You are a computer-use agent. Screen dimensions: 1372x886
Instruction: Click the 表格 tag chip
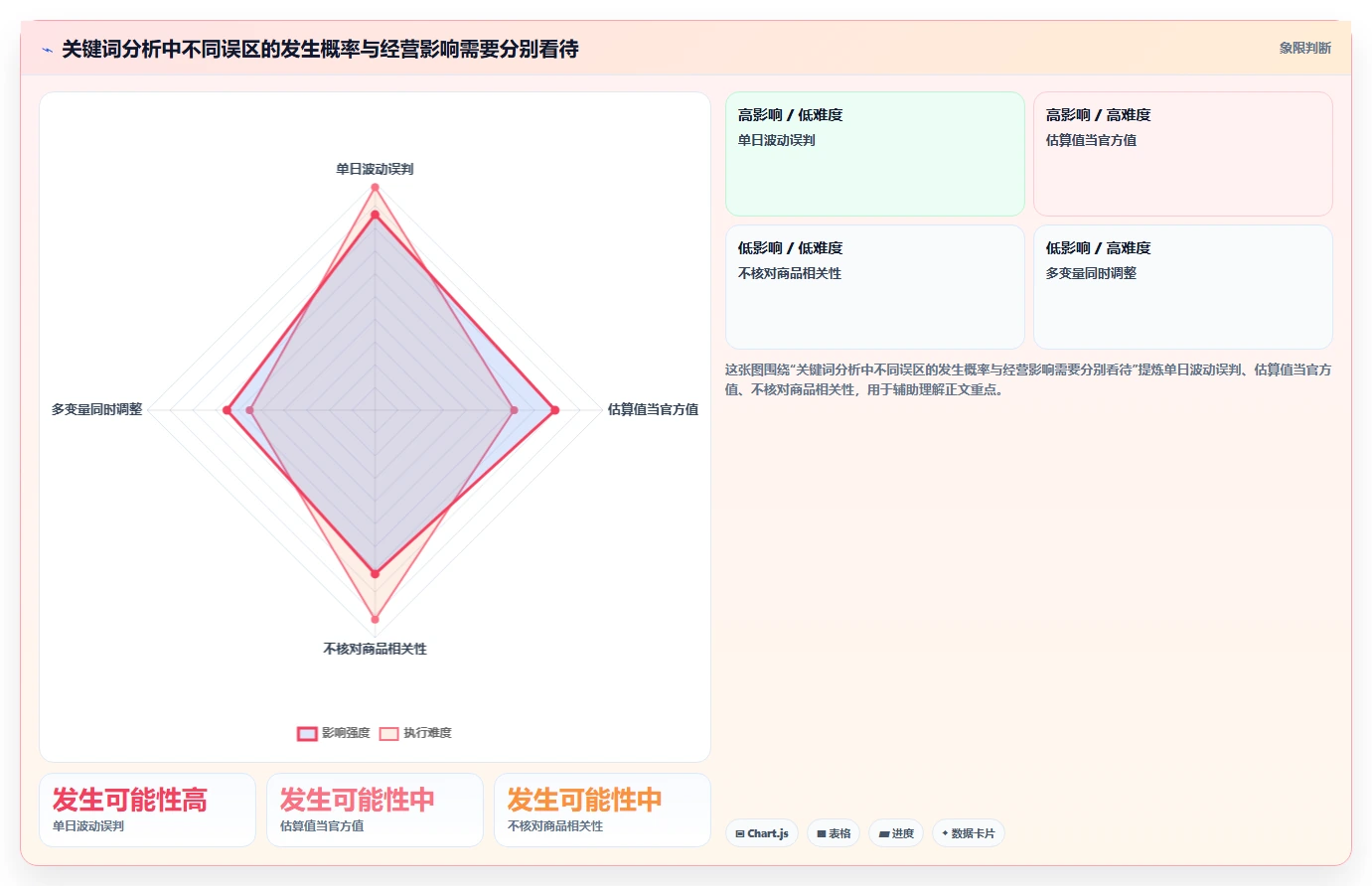(834, 833)
